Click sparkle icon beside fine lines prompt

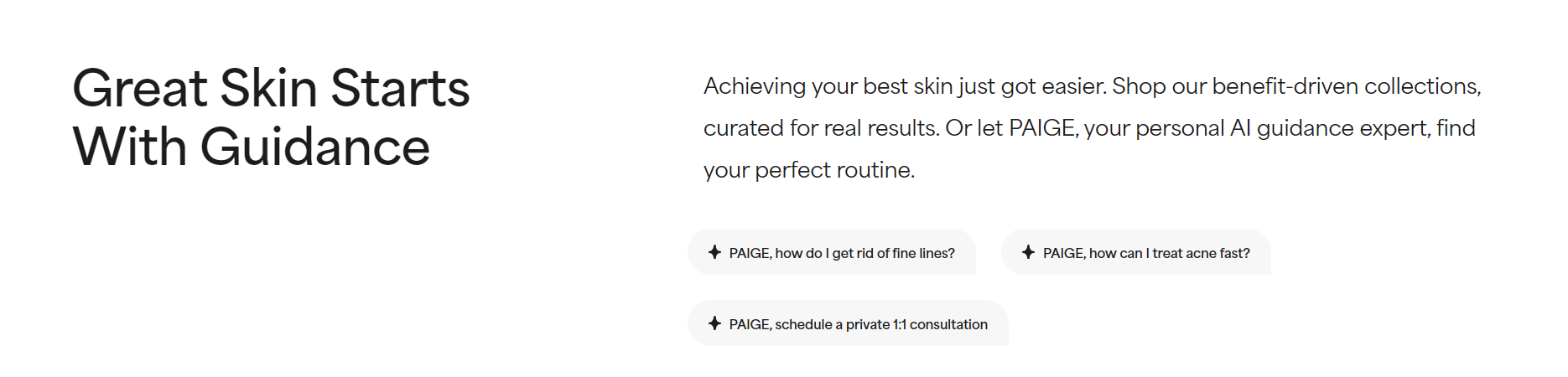(714, 252)
